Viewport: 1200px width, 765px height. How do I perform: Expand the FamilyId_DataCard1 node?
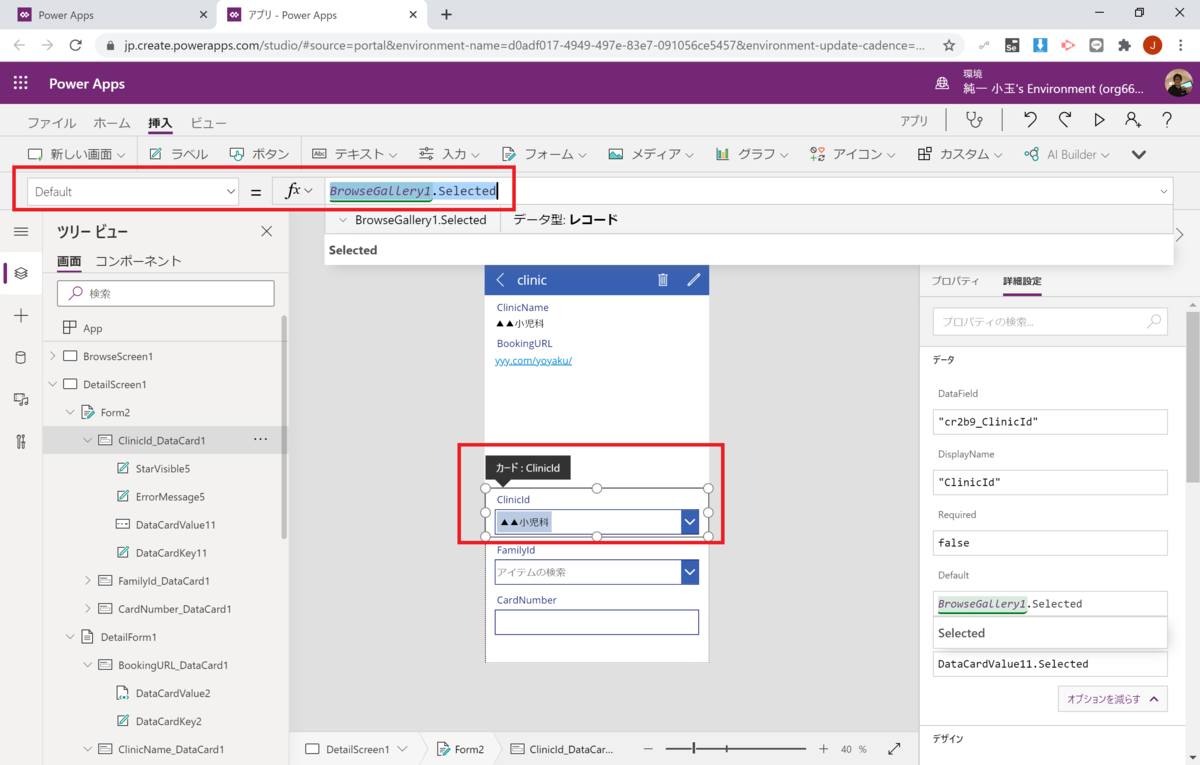[x=88, y=580]
